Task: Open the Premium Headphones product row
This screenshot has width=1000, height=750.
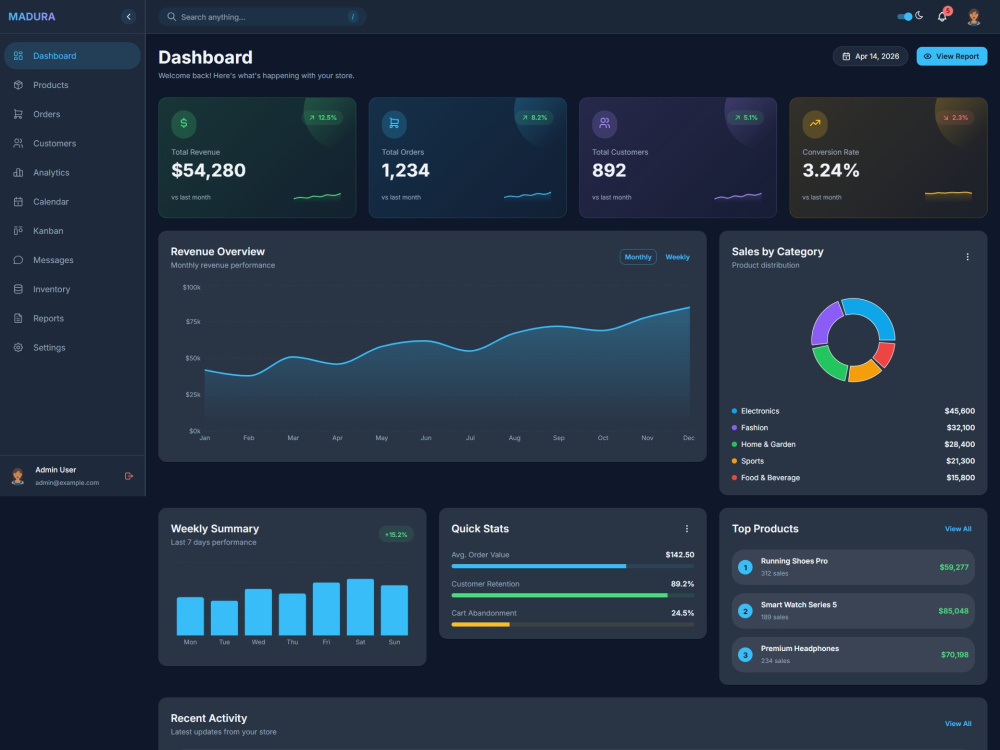Action: click(x=853, y=654)
